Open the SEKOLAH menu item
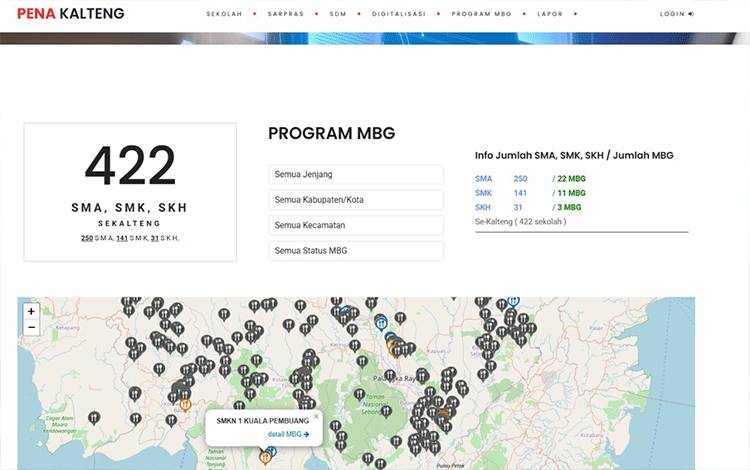750x470 pixels. point(224,14)
